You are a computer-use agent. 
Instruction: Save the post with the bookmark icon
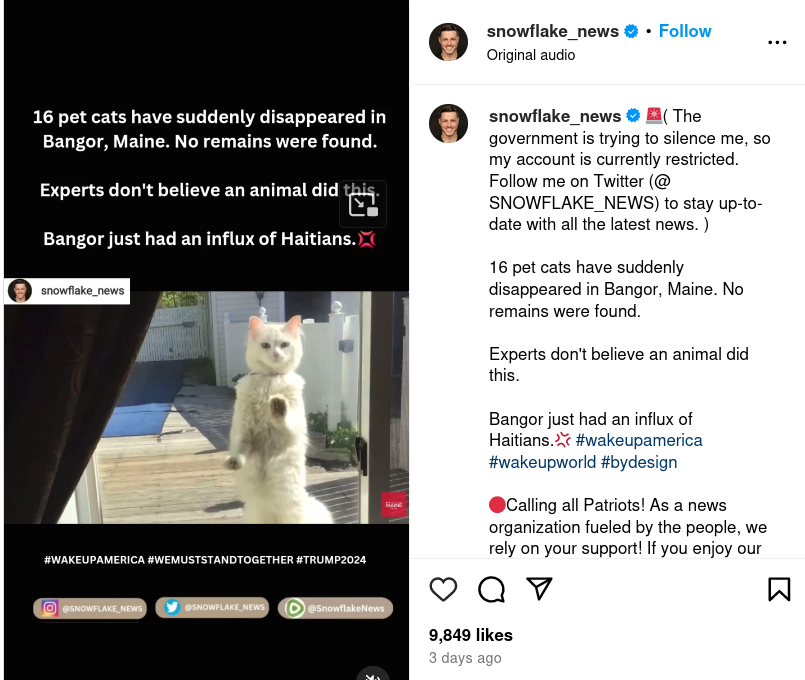tap(779, 589)
